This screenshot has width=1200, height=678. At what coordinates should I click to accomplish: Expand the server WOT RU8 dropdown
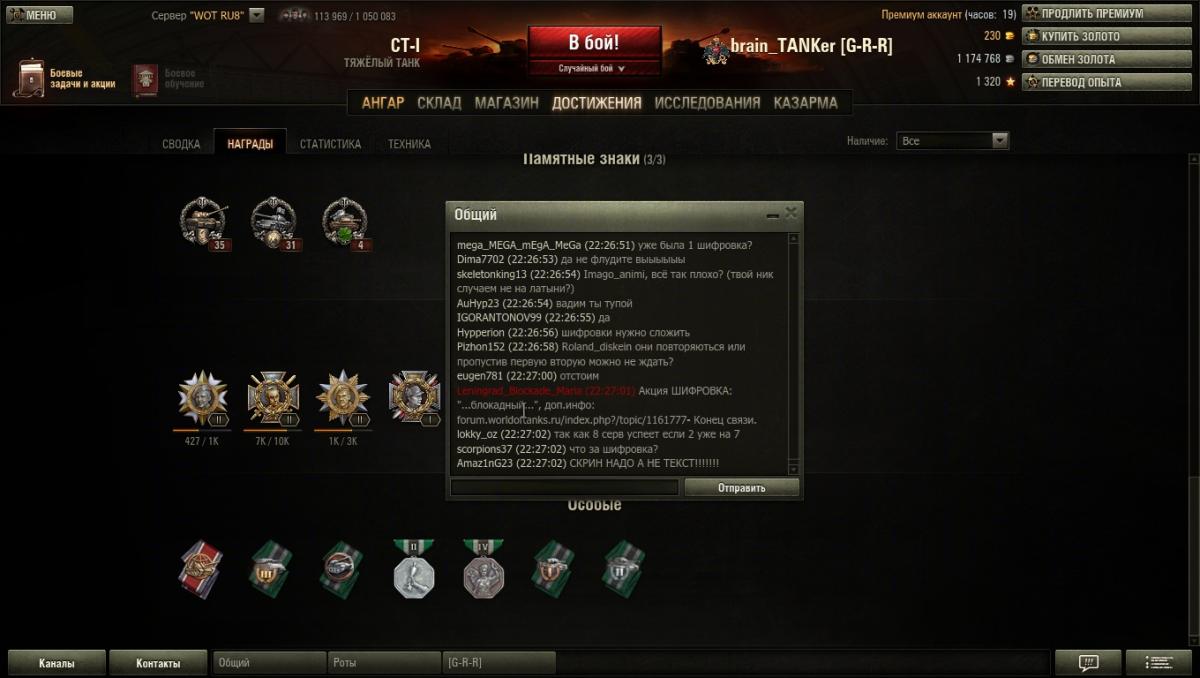(x=257, y=15)
